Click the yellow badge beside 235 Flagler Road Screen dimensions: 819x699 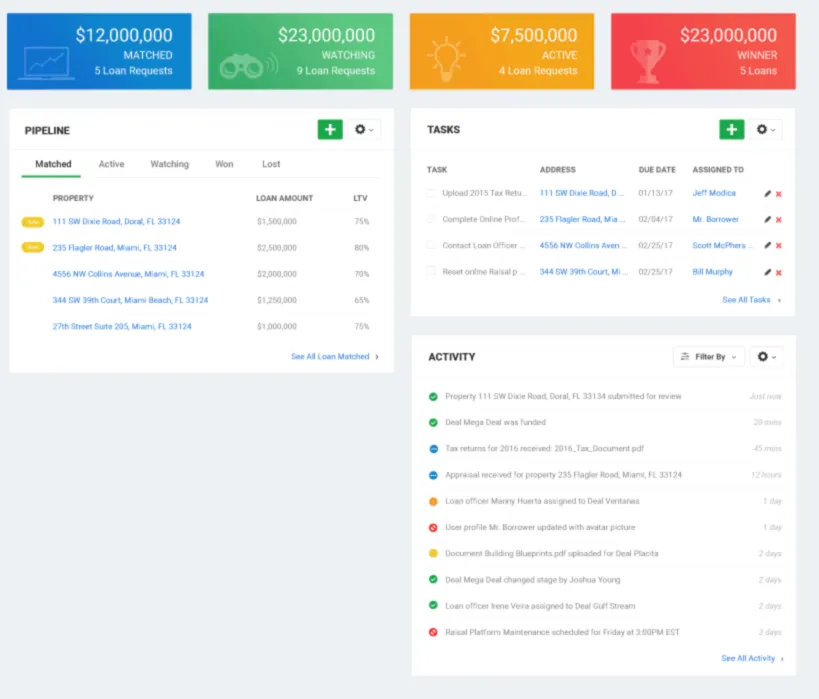click(x=32, y=247)
